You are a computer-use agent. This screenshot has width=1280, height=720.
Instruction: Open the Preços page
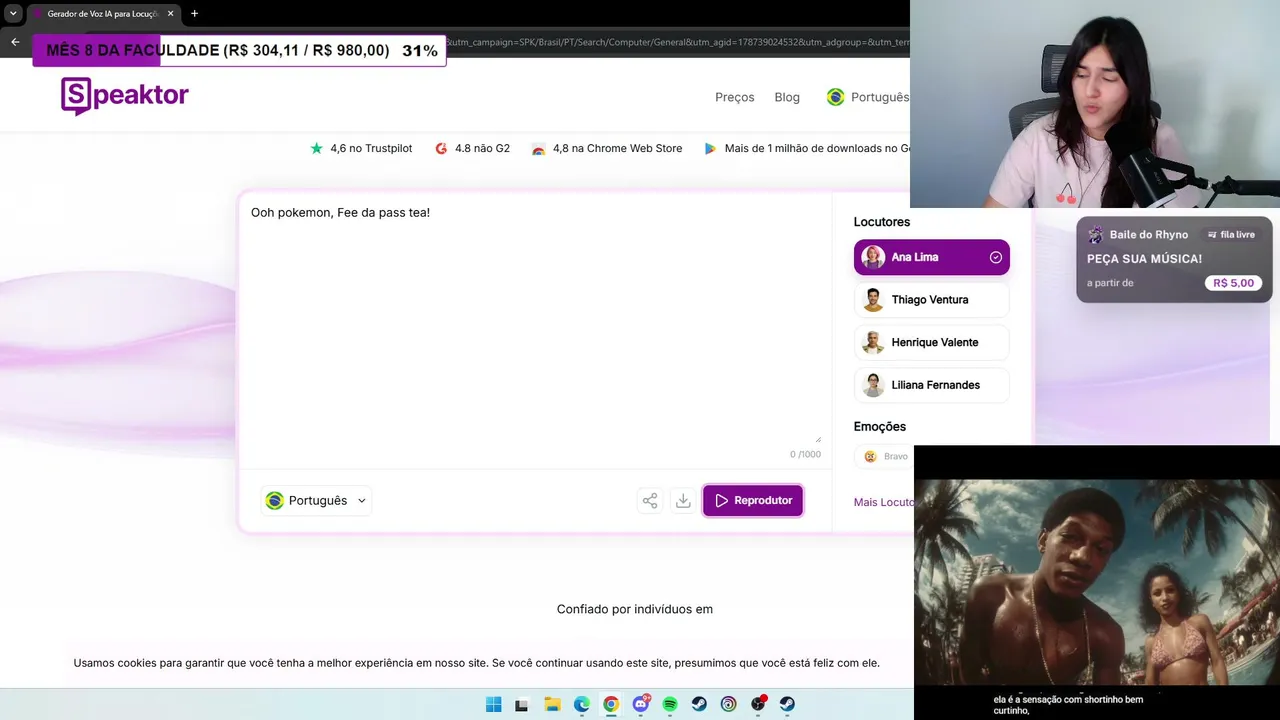[735, 97]
